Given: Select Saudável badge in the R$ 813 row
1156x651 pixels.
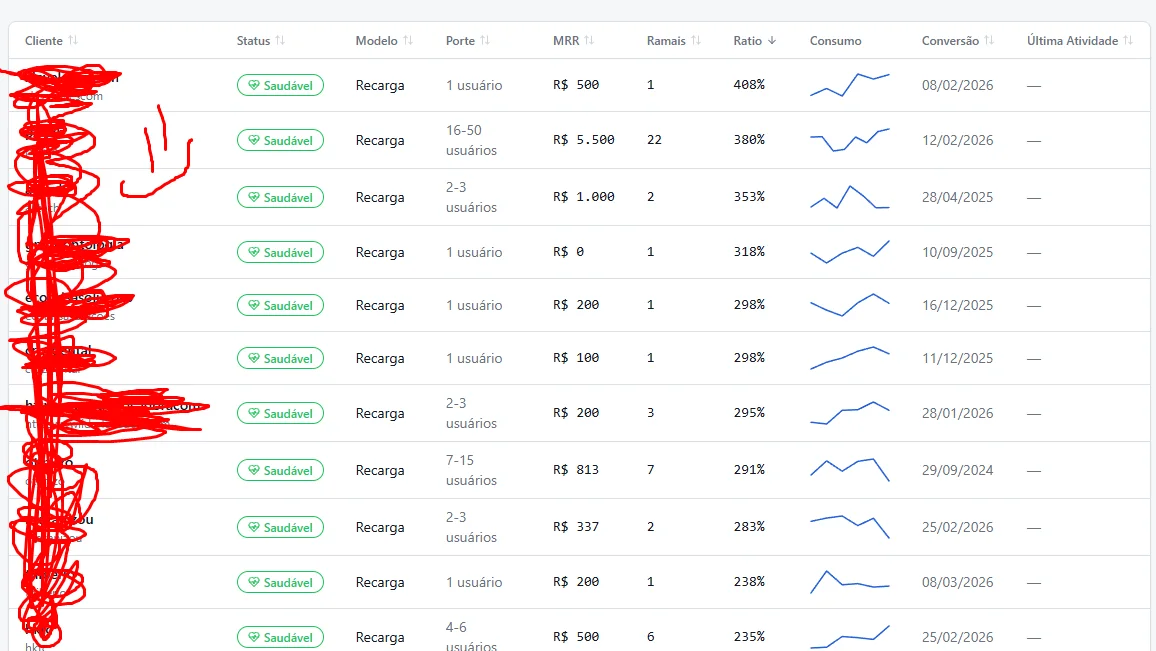Looking at the screenshot, I should 280,470.
